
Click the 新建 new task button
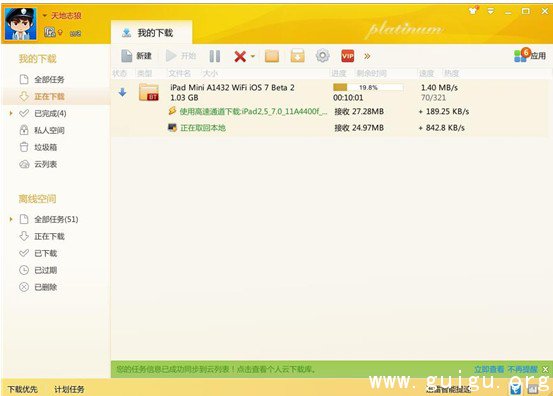click(x=136, y=56)
